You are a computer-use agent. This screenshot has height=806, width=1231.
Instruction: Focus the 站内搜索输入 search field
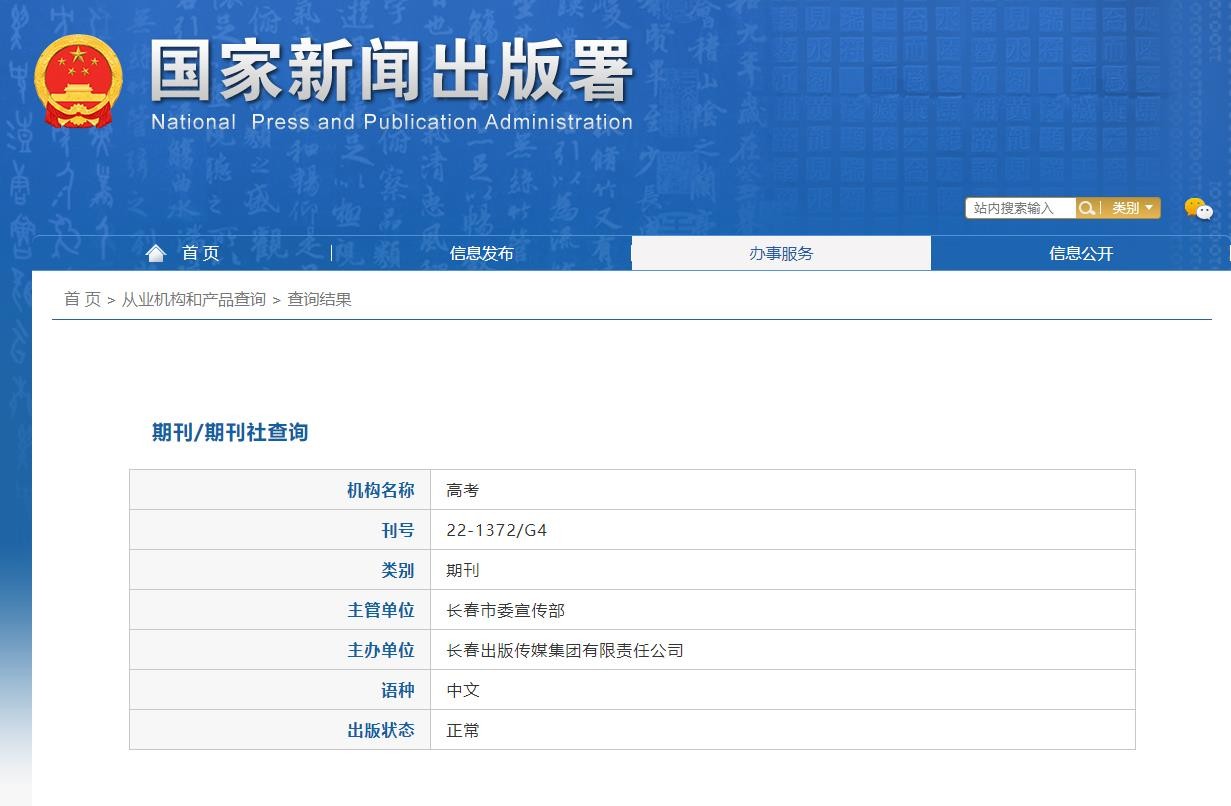pos(1019,208)
